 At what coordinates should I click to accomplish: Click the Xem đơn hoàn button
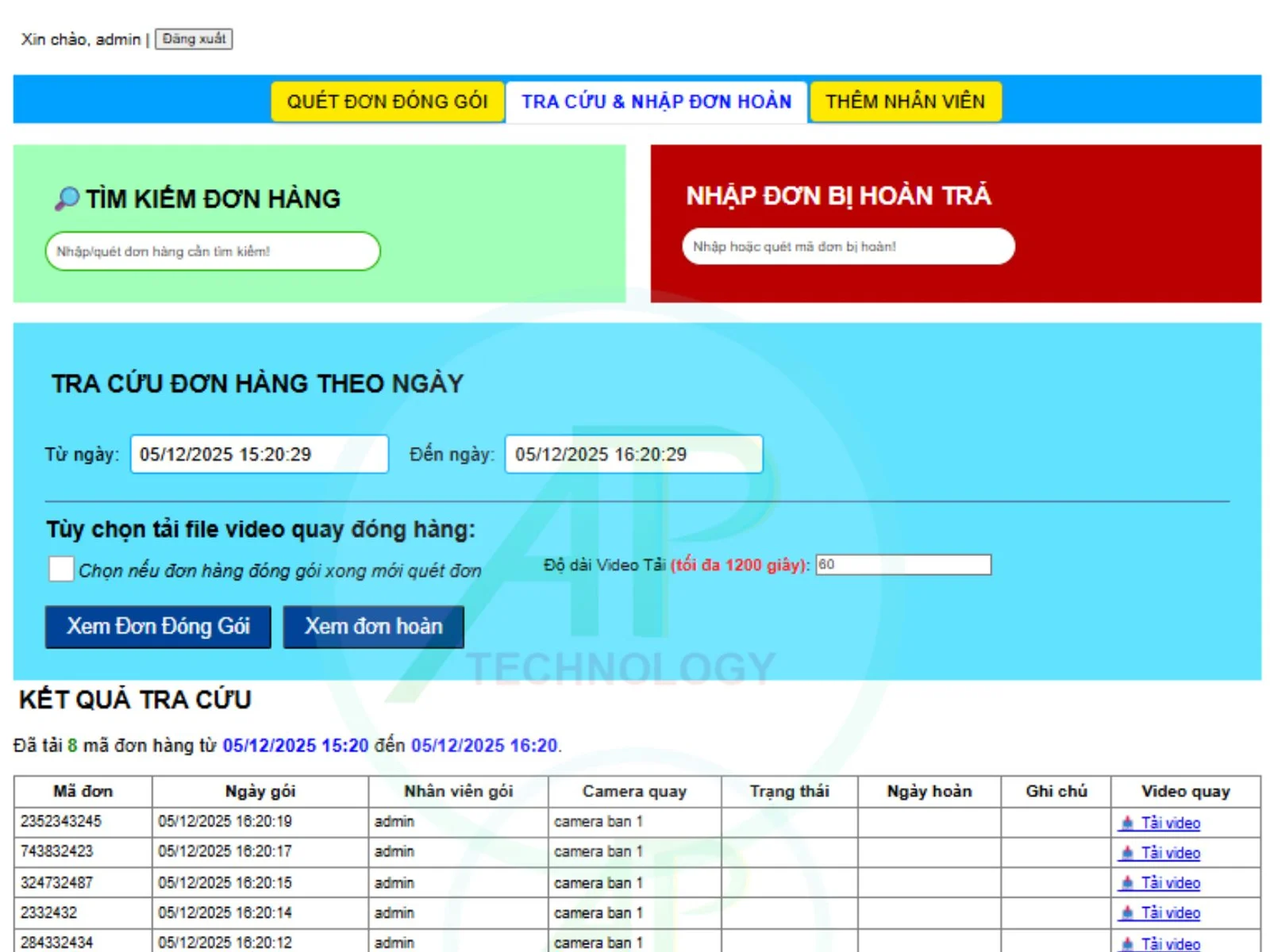click(374, 626)
